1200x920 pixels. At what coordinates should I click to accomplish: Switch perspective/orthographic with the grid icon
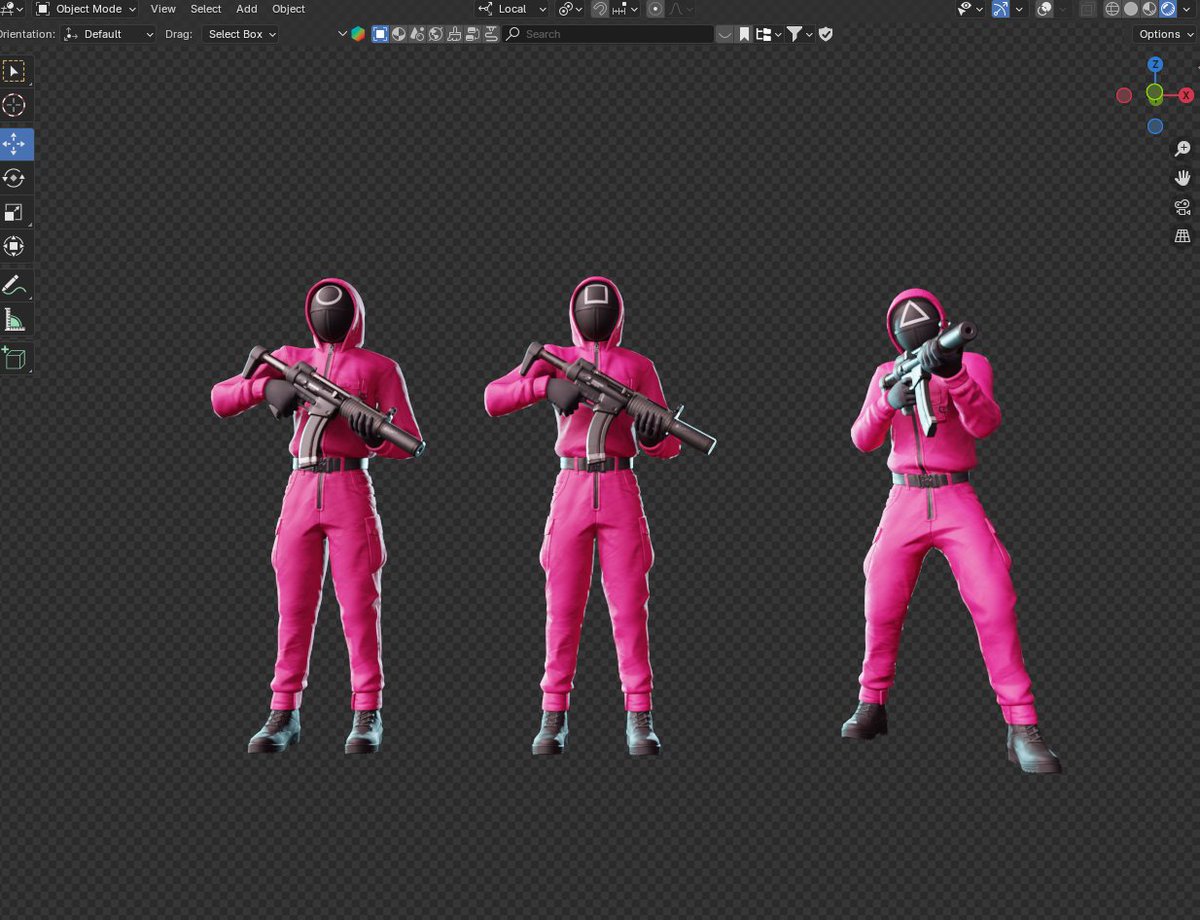[1182, 236]
